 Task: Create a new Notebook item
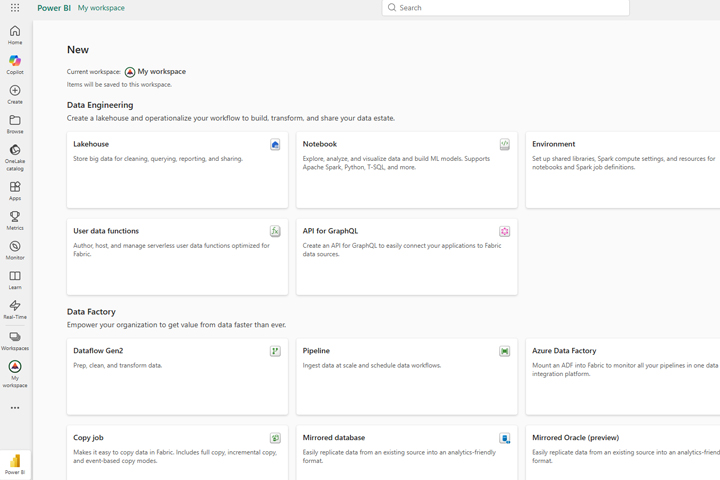pos(406,170)
